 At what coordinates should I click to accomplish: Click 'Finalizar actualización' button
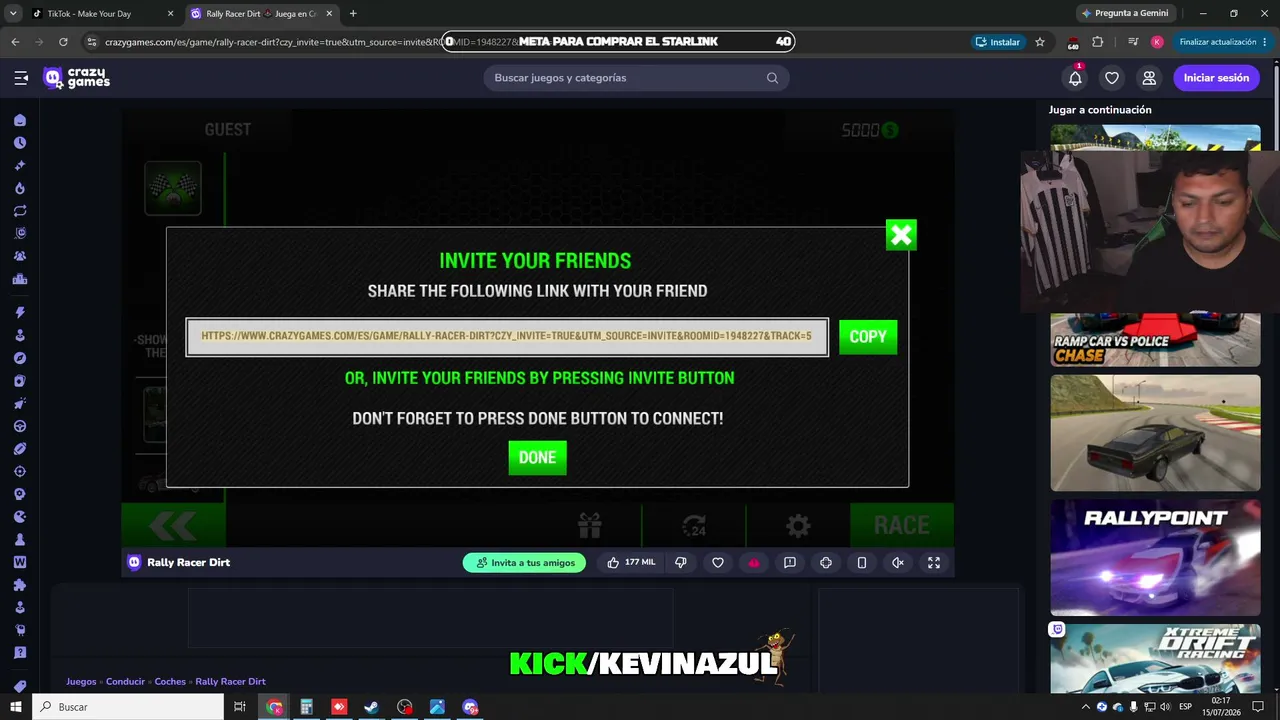tap(1223, 42)
